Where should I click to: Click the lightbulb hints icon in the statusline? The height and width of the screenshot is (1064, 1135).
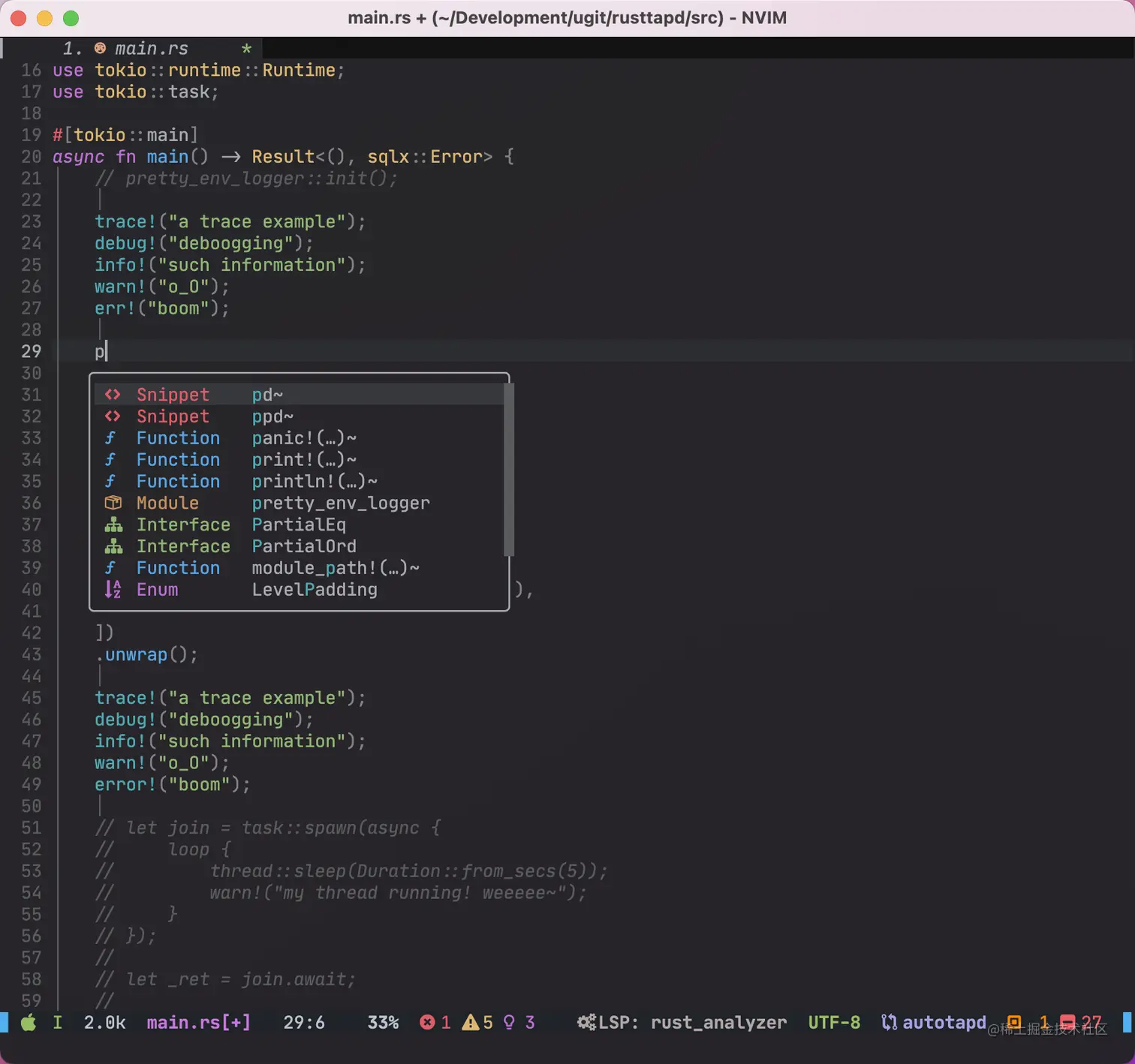(x=509, y=1022)
